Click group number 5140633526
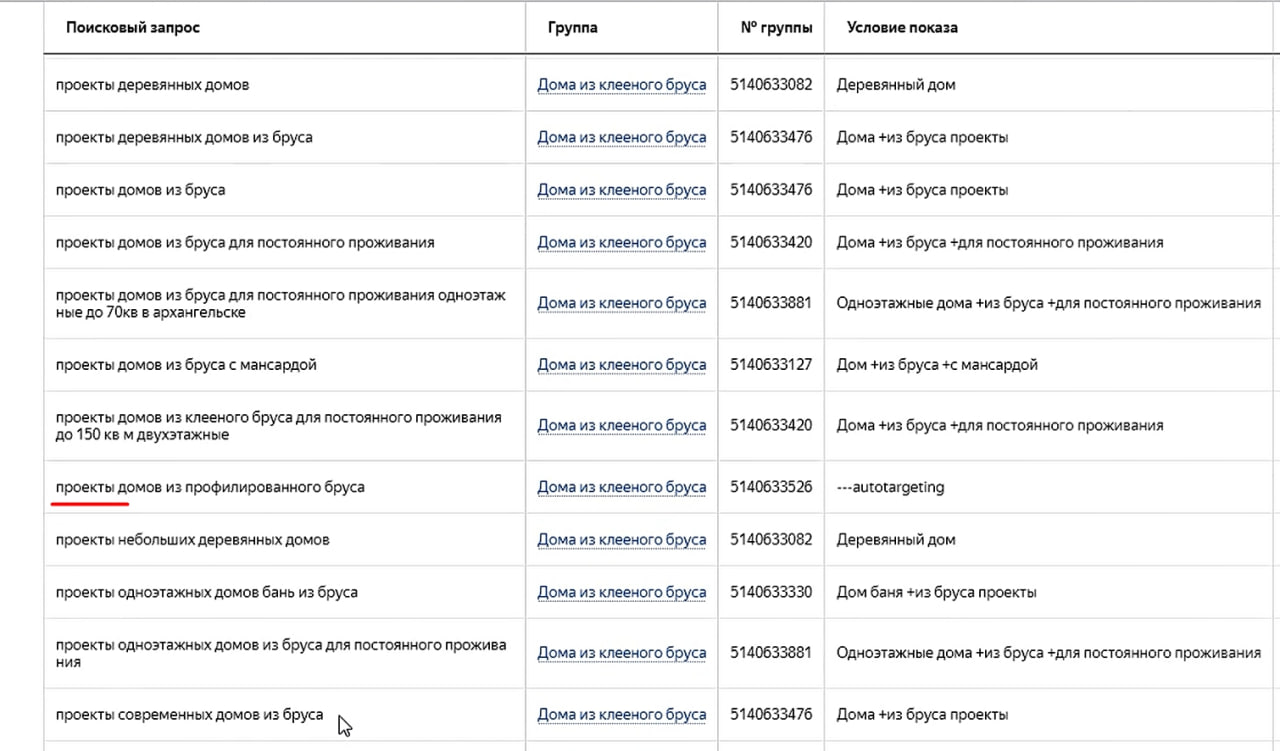 tap(771, 488)
